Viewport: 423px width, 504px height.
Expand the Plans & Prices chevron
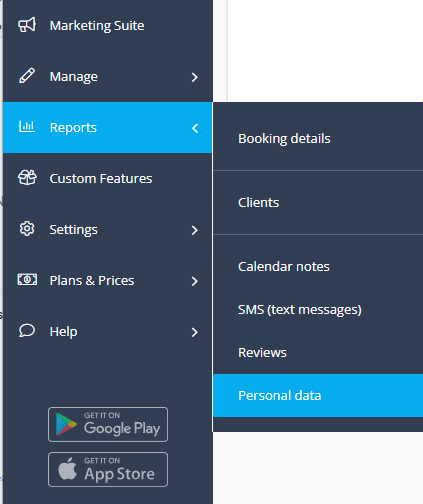[x=195, y=281]
